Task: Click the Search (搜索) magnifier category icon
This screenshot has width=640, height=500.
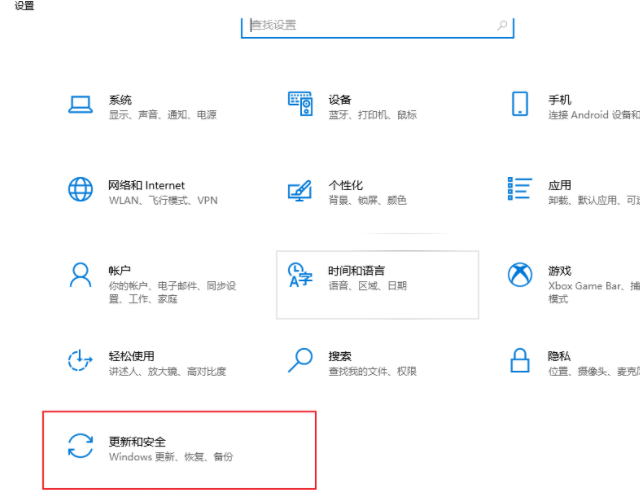Action: (x=300, y=360)
